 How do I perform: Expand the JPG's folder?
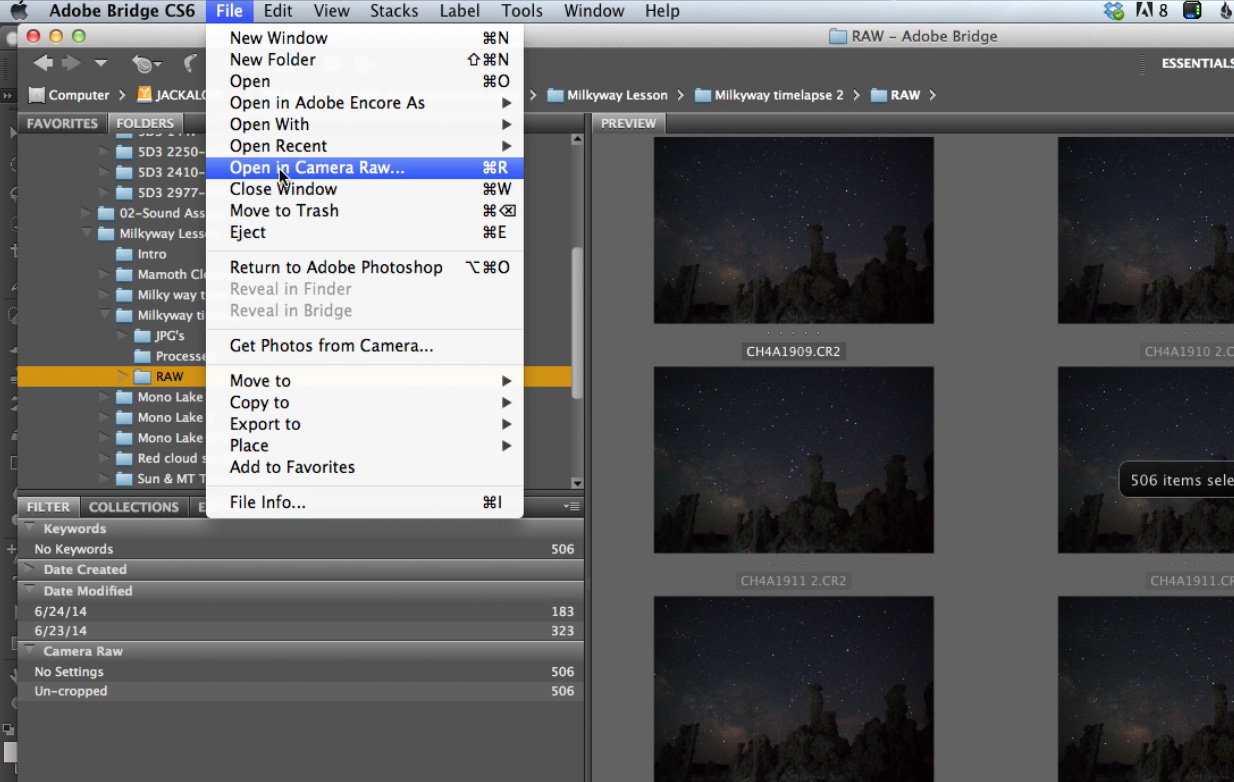[x=122, y=336]
